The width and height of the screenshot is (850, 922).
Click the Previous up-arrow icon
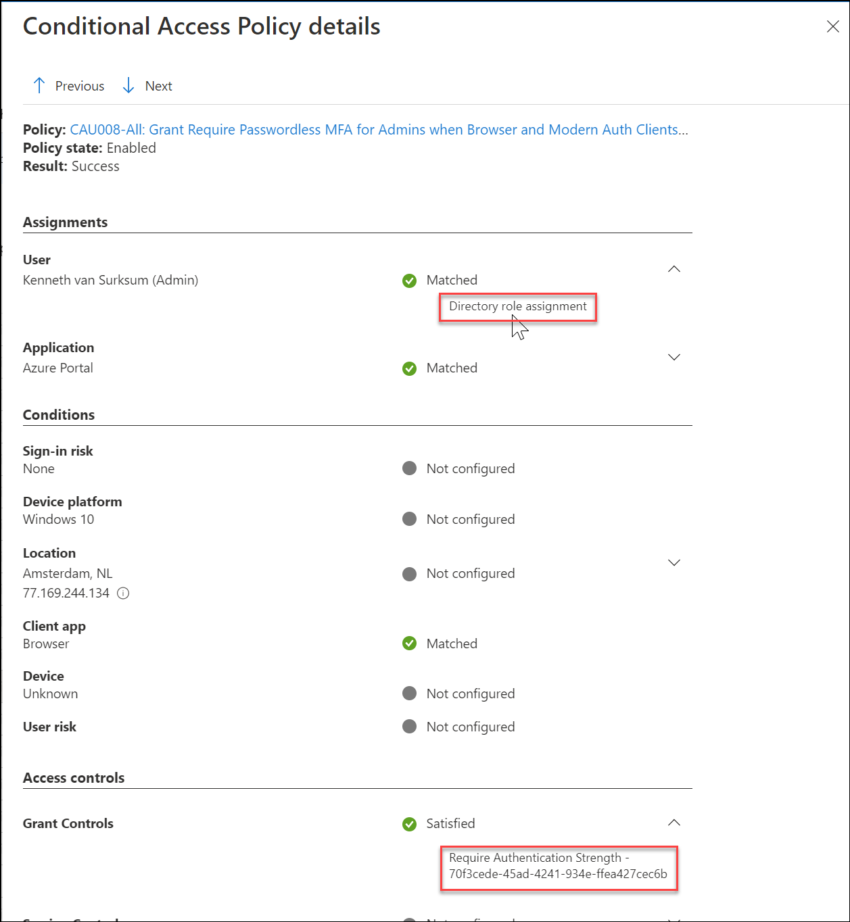pos(38,85)
